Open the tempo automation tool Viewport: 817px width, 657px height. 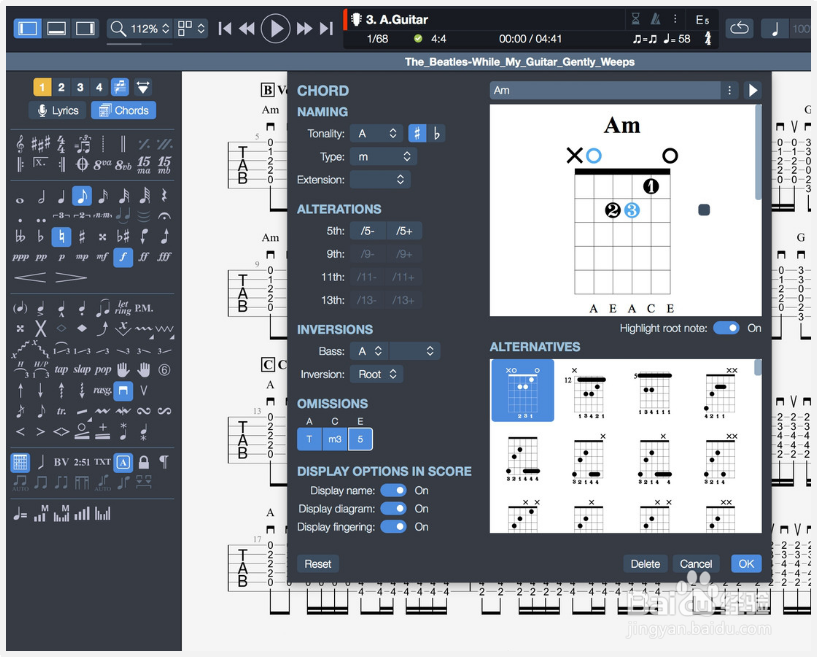pyautogui.click(x=20, y=515)
